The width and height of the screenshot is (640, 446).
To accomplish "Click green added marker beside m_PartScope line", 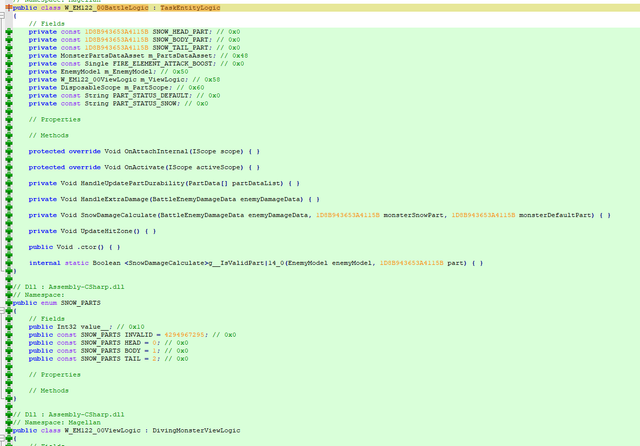I will click(x=9, y=87).
